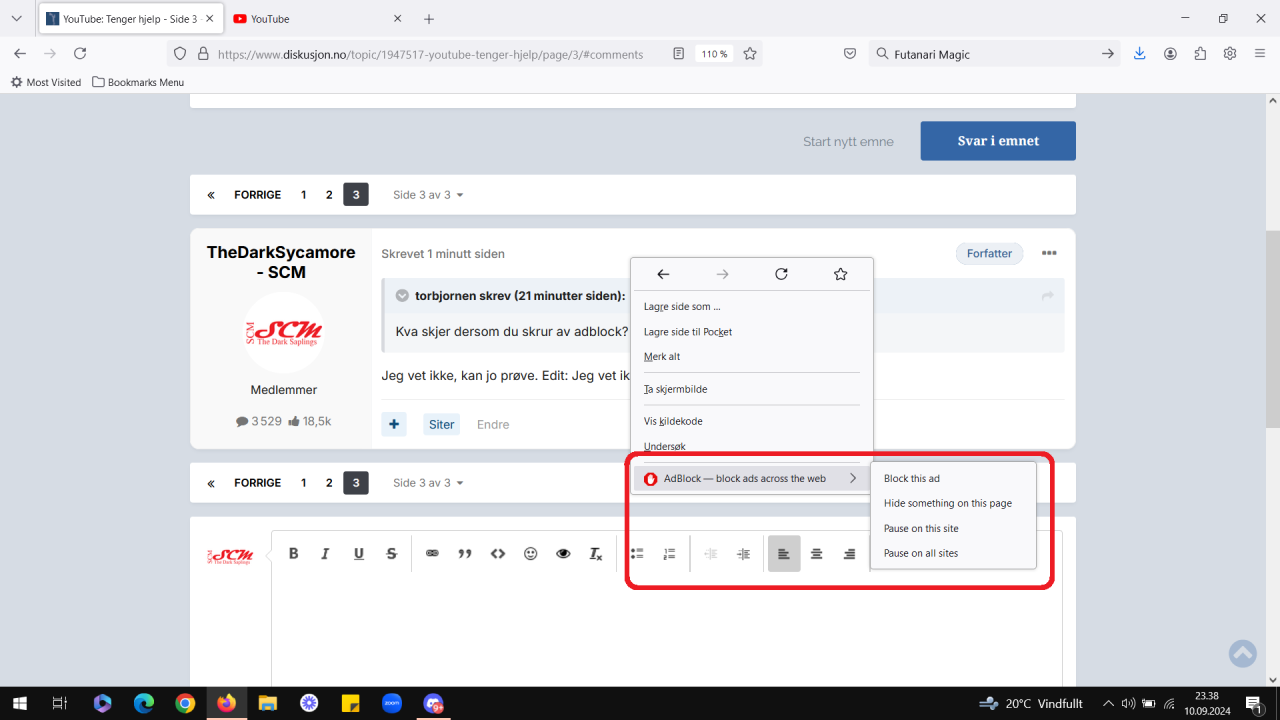Click the browser's vertical scrollbar thumb

[1272, 330]
